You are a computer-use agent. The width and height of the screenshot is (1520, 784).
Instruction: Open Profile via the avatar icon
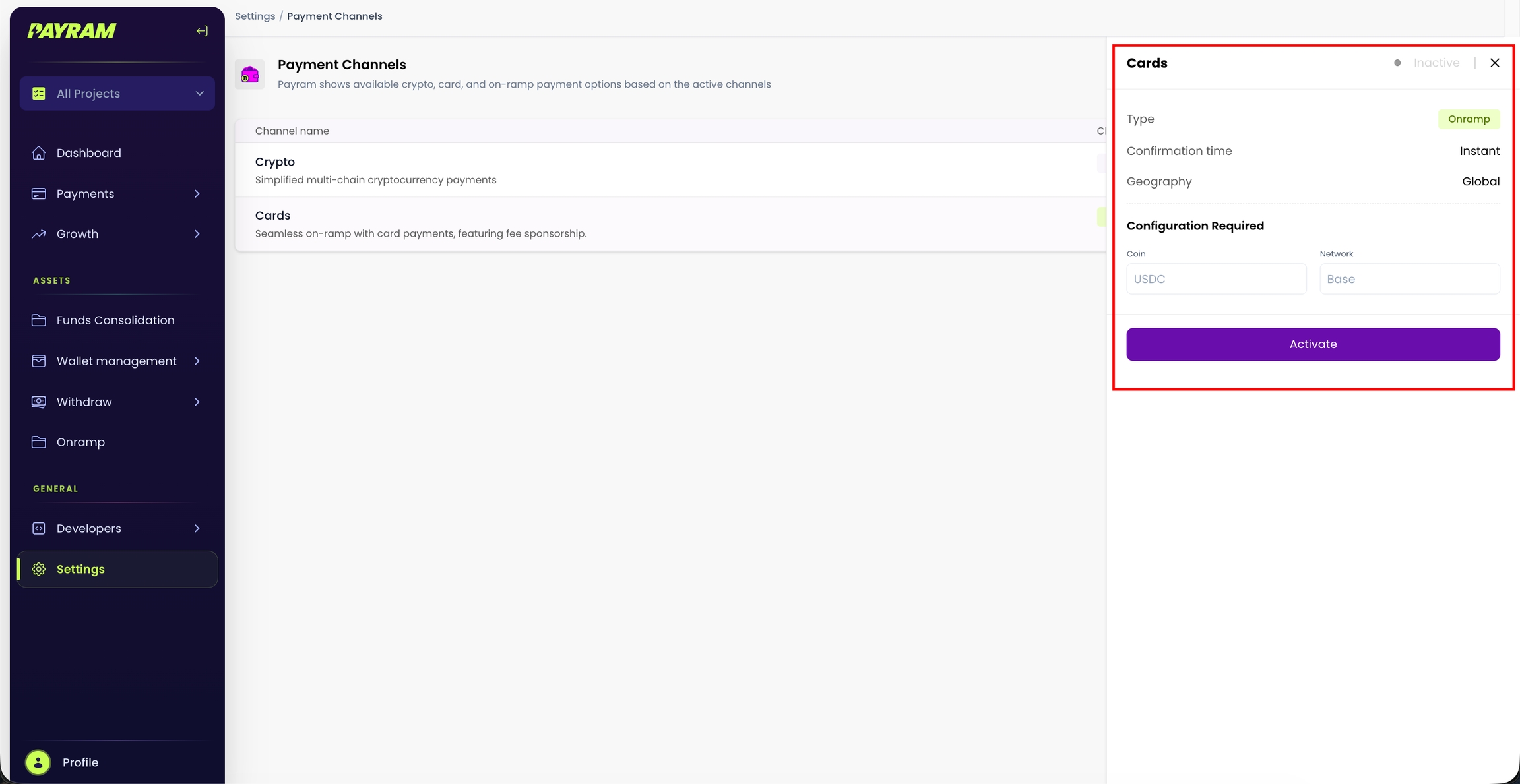[38, 762]
